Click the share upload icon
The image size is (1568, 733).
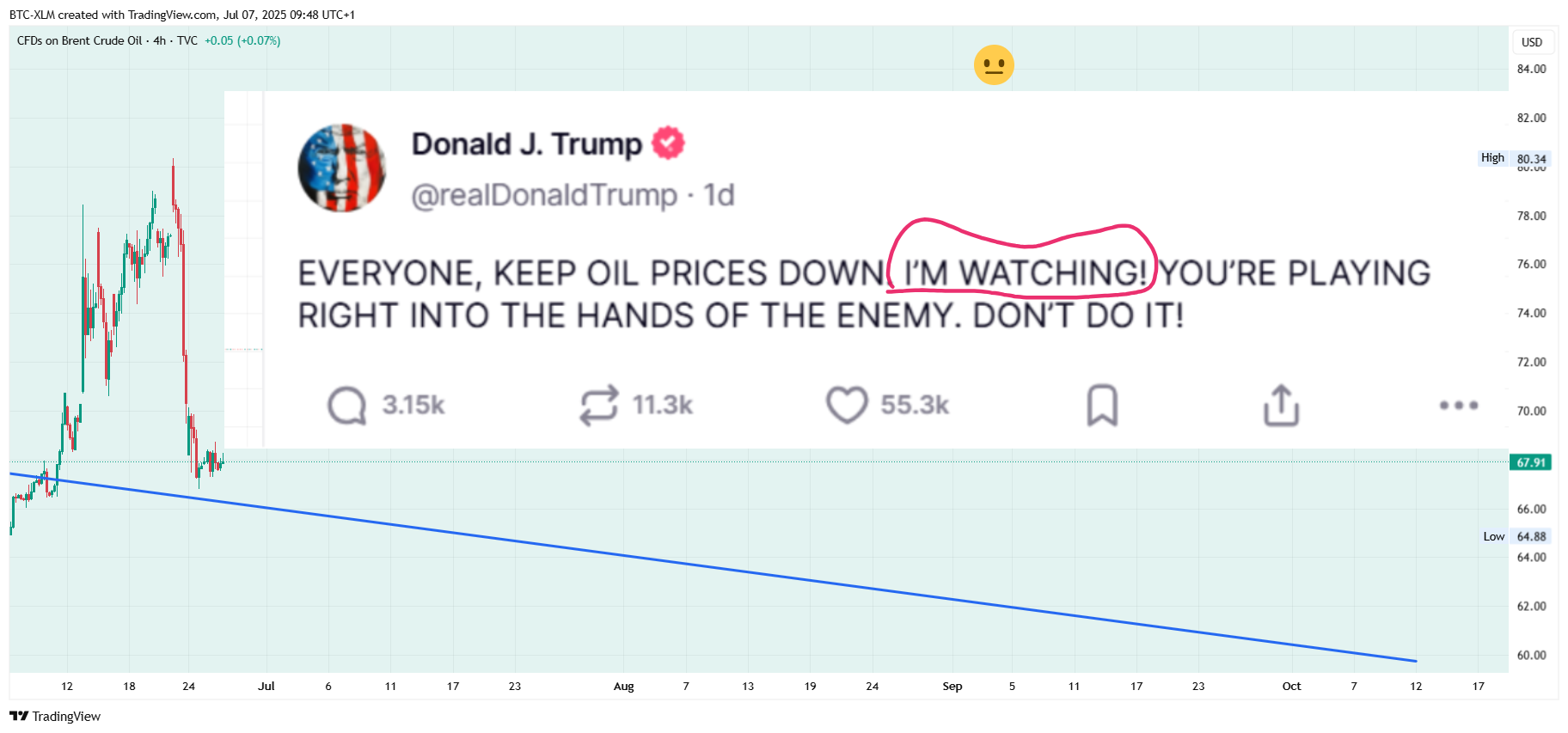pos(1281,405)
